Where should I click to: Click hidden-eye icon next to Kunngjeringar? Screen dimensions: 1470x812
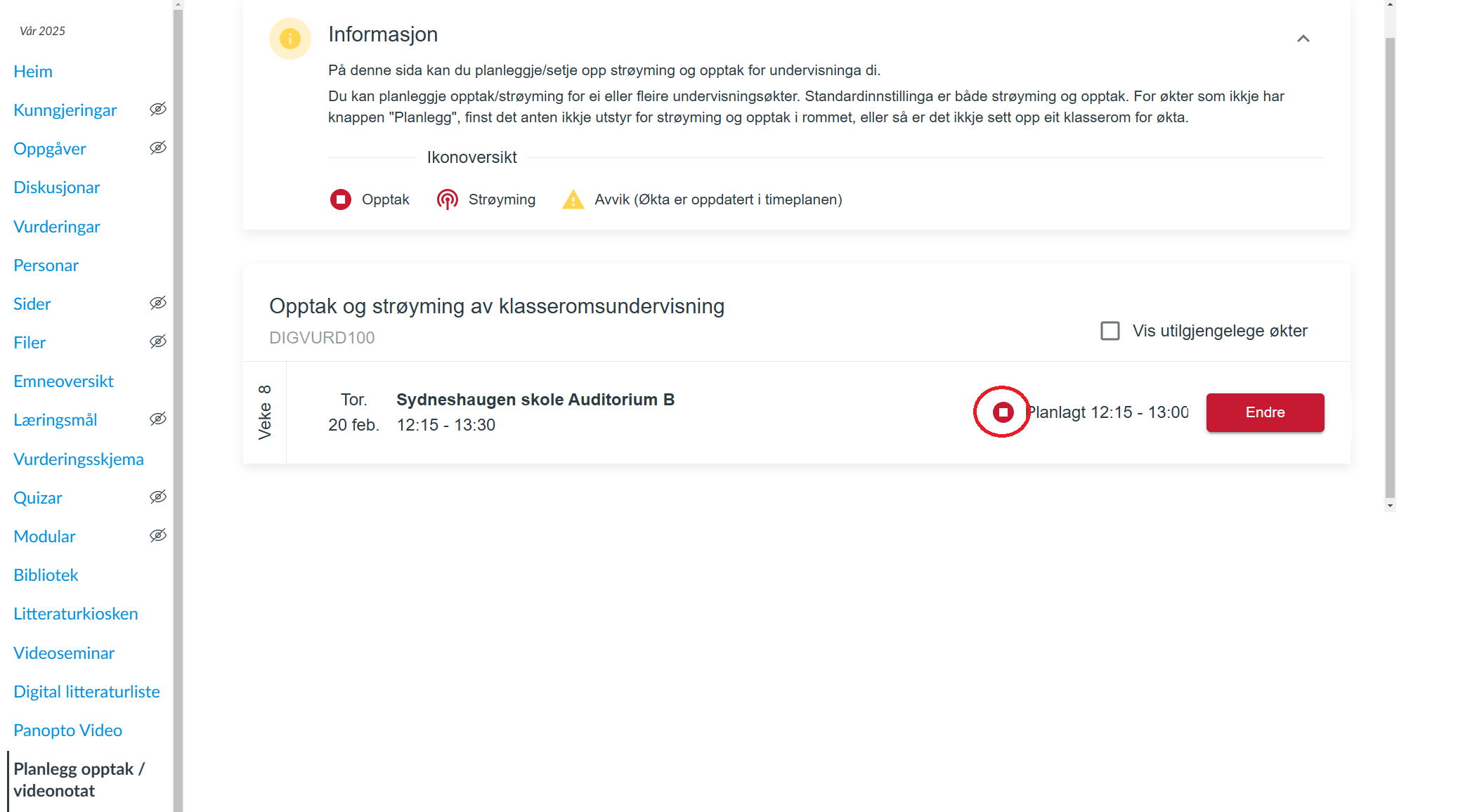point(158,109)
